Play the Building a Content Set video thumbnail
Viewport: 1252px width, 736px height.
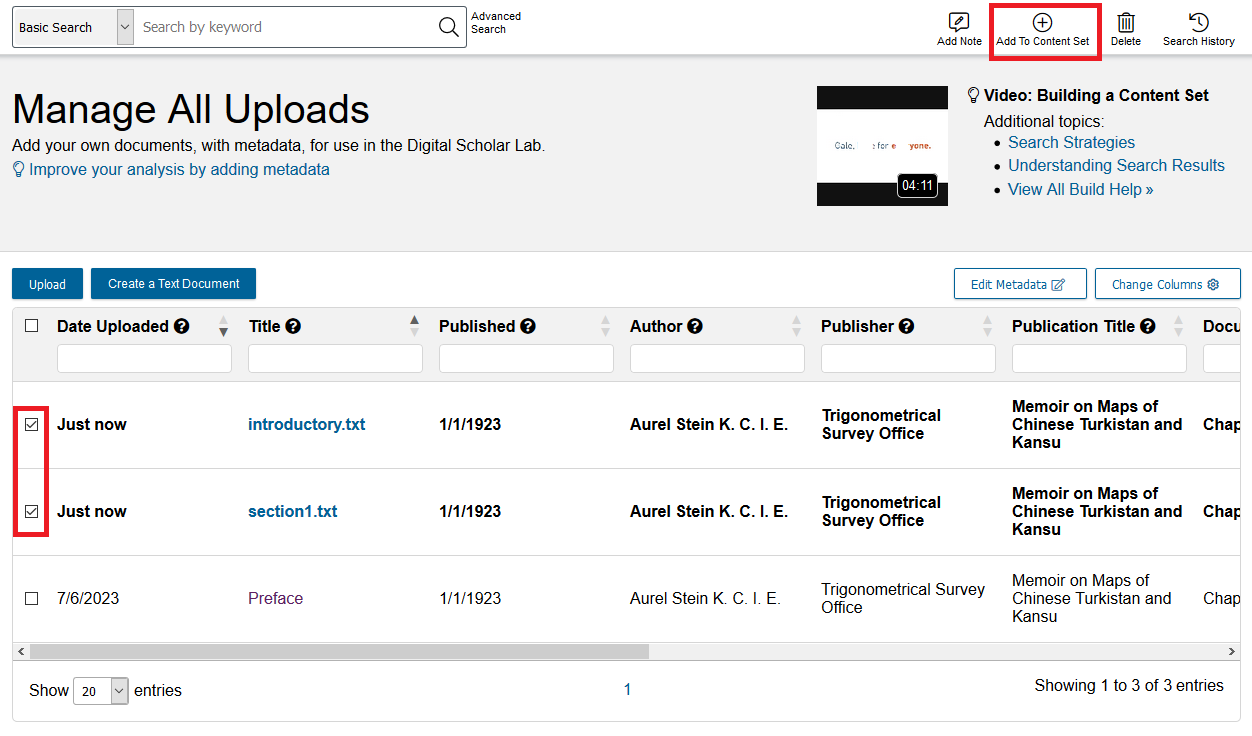click(882, 146)
